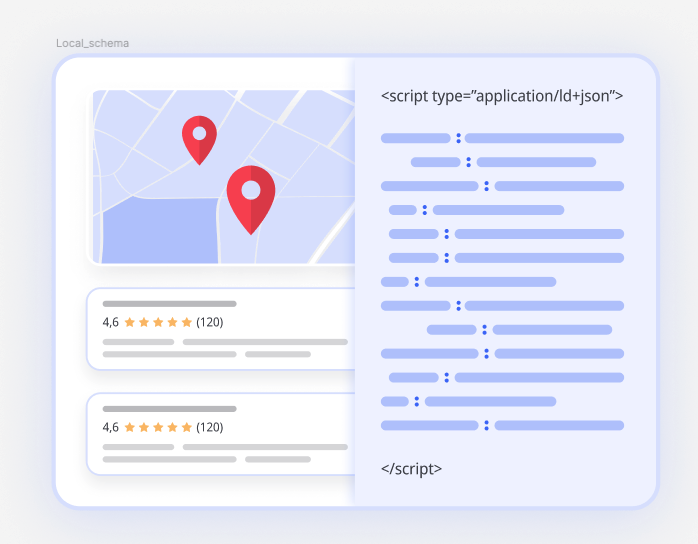The image size is (698, 544).
Task: Click the map thumbnail's dark blue block
Action: (x=160, y=231)
